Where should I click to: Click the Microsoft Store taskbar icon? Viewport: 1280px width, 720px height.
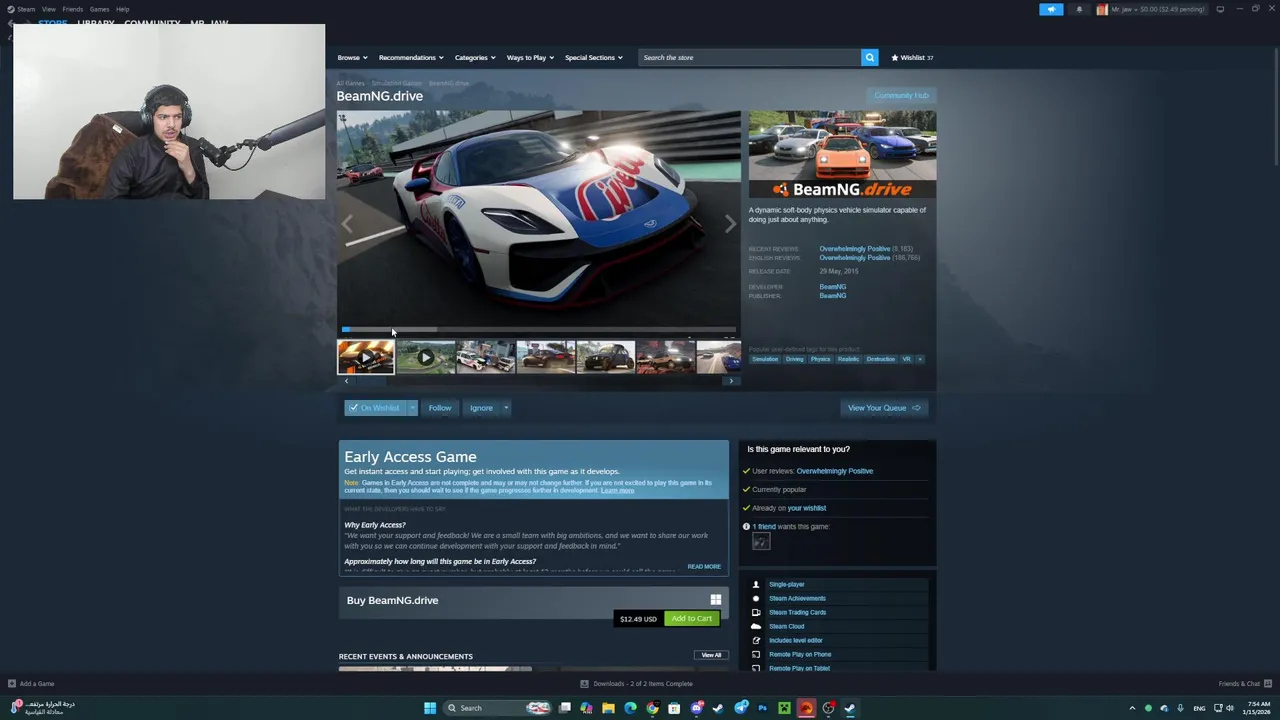click(674, 708)
